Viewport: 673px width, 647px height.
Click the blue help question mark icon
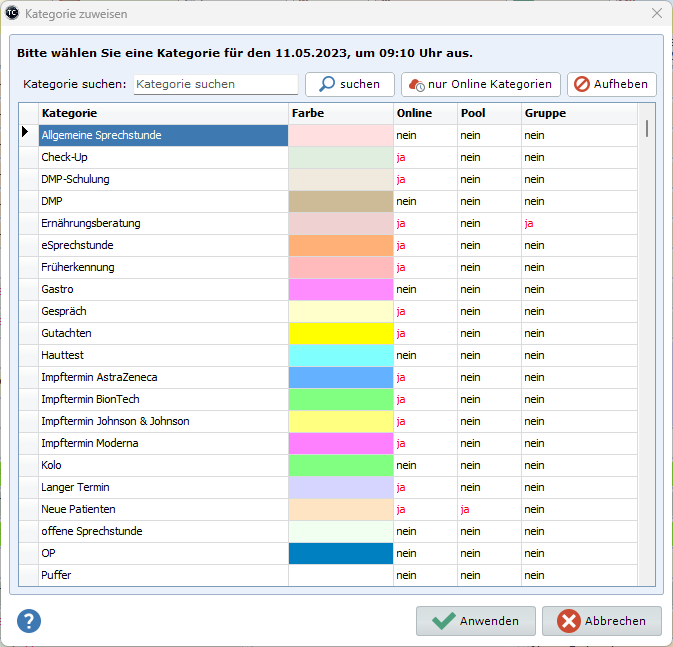pos(29,620)
